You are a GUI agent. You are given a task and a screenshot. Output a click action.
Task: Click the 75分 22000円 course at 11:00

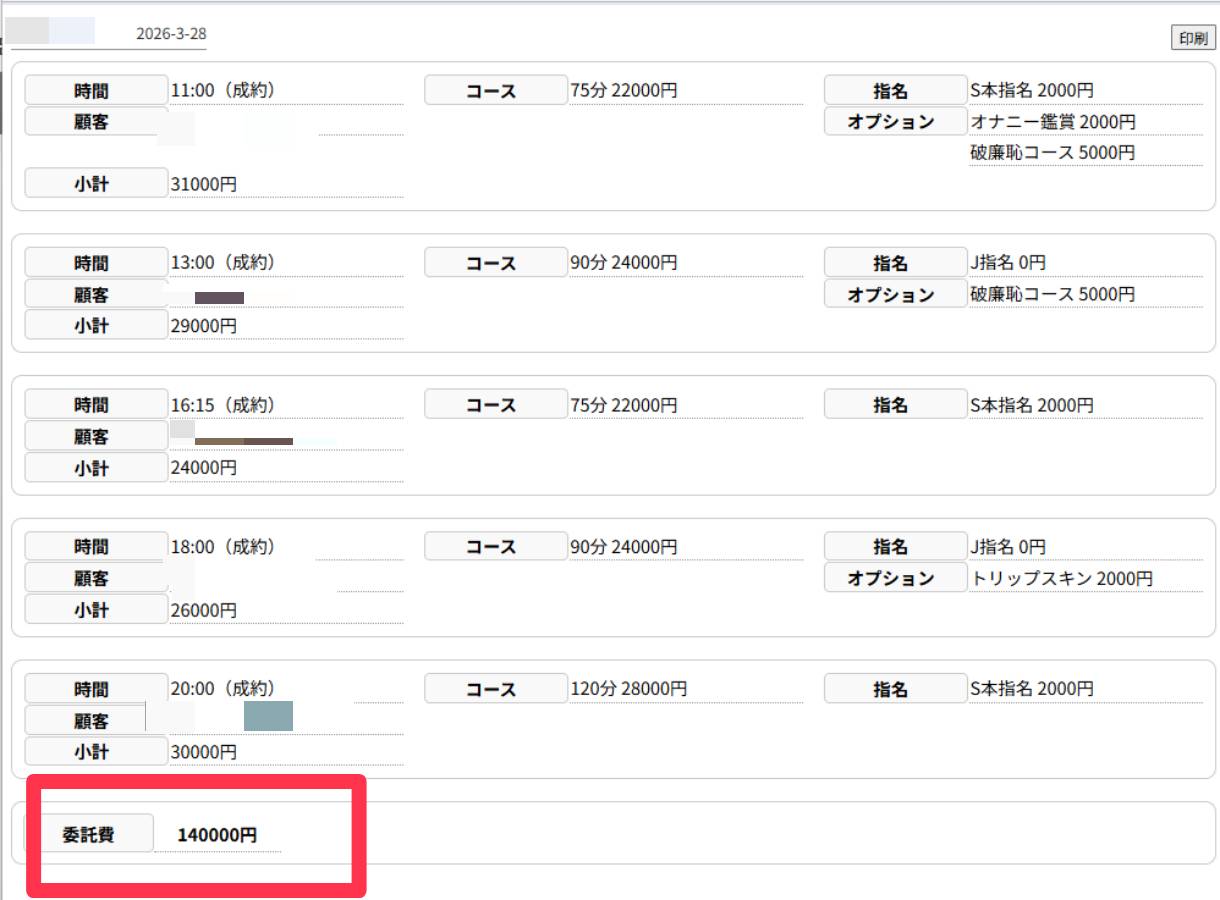coord(623,91)
